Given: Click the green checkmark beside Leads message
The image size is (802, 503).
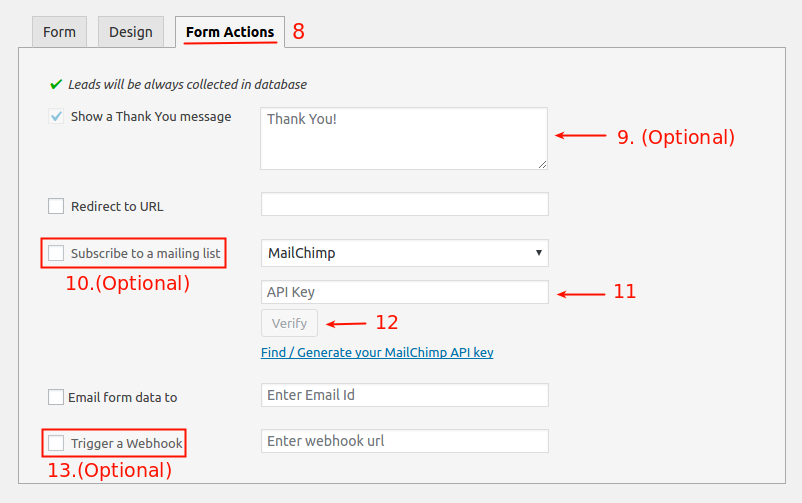Looking at the screenshot, I should (x=56, y=84).
